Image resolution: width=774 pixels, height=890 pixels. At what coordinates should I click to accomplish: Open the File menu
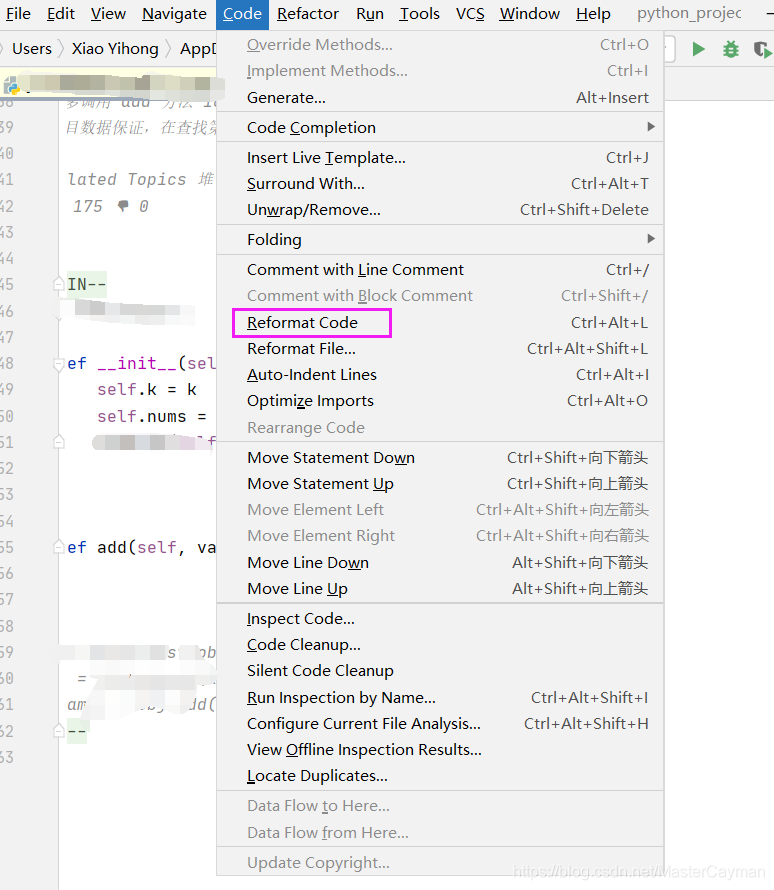pyautogui.click(x=18, y=14)
